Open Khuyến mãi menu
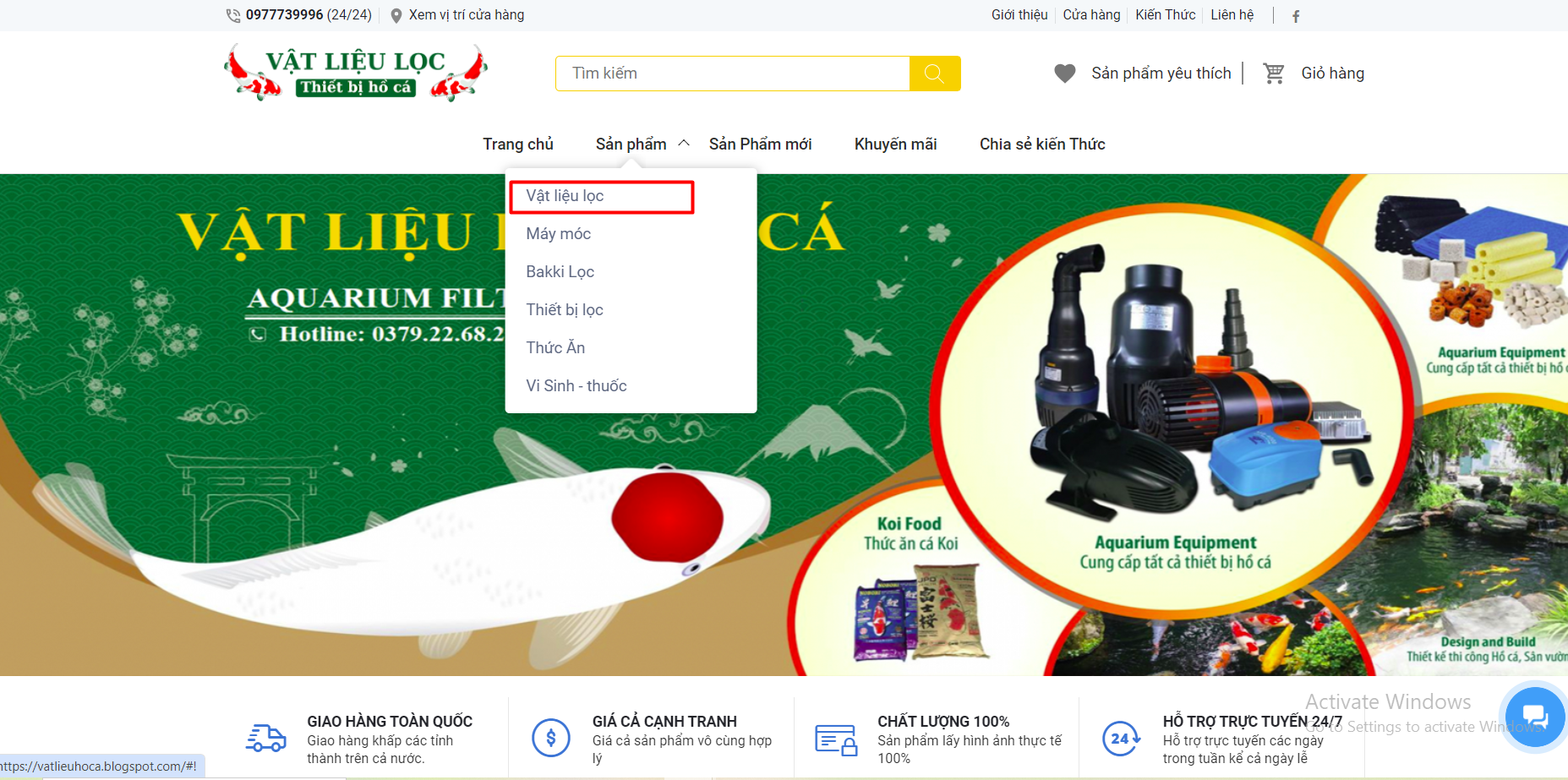This screenshot has height=780, width=1568. (x=895, y=145)
